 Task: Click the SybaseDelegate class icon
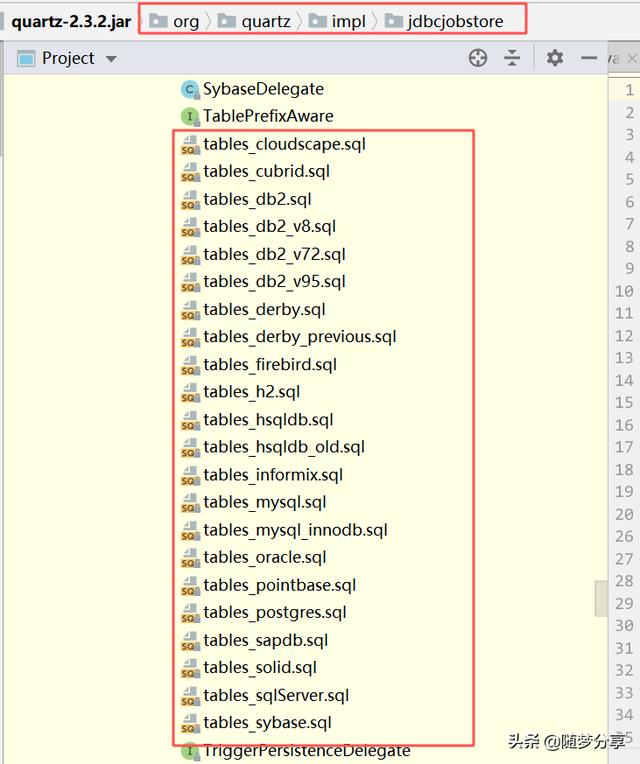pyautogui.click(x=190, y=90)
